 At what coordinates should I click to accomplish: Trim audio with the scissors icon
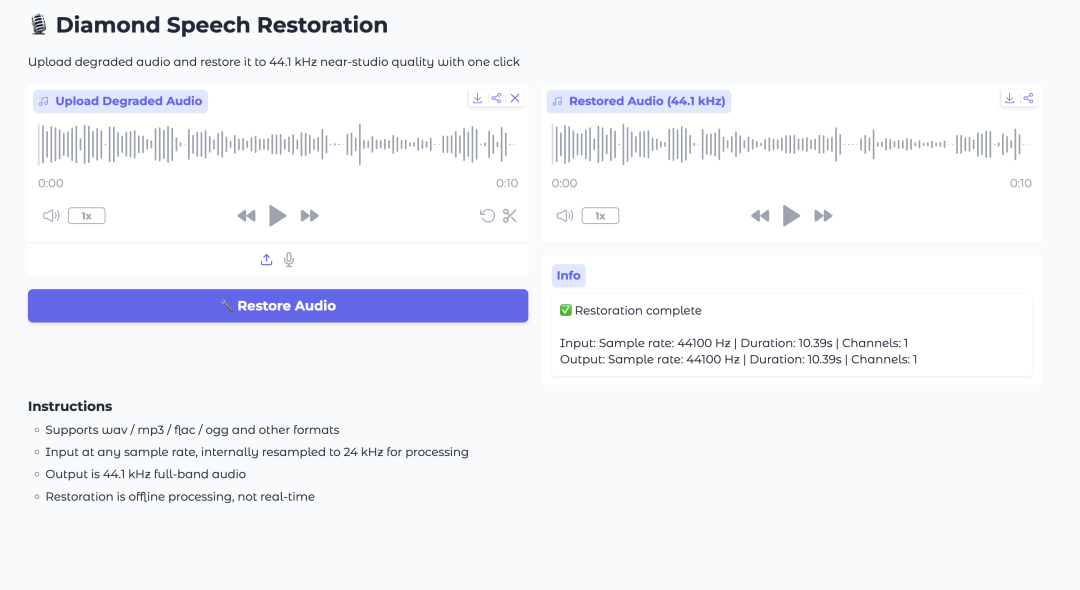(x=510, y=216)
